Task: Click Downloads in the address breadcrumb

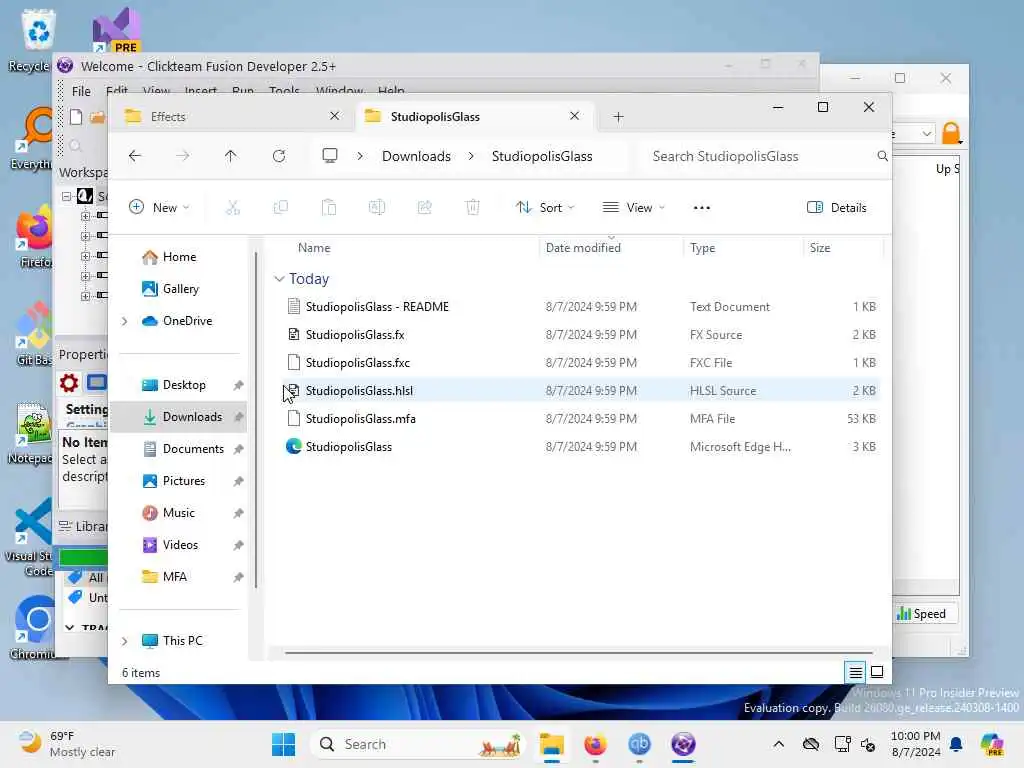Action: click(x=416, y=156)
